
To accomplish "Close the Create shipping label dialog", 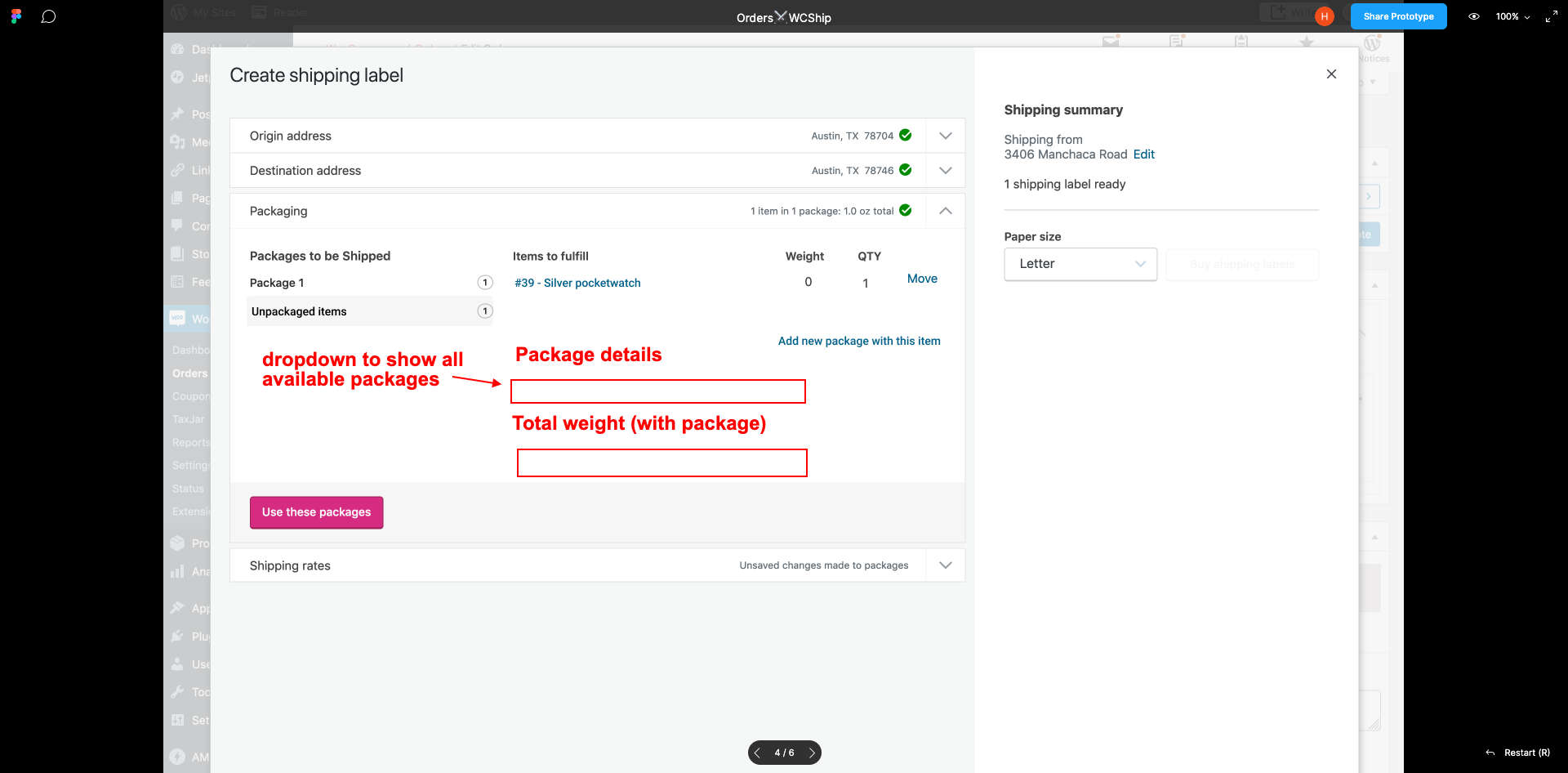I will pyautogui.click(x=1331, y=74).
